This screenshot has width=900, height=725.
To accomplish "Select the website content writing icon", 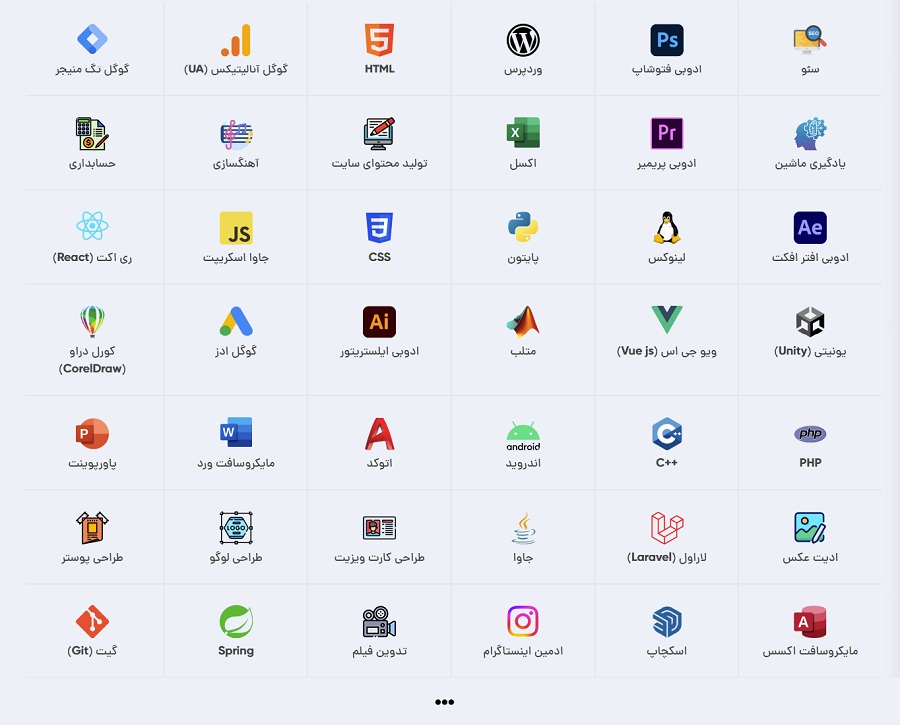I will pyautogui.click(x=379, y=134).
